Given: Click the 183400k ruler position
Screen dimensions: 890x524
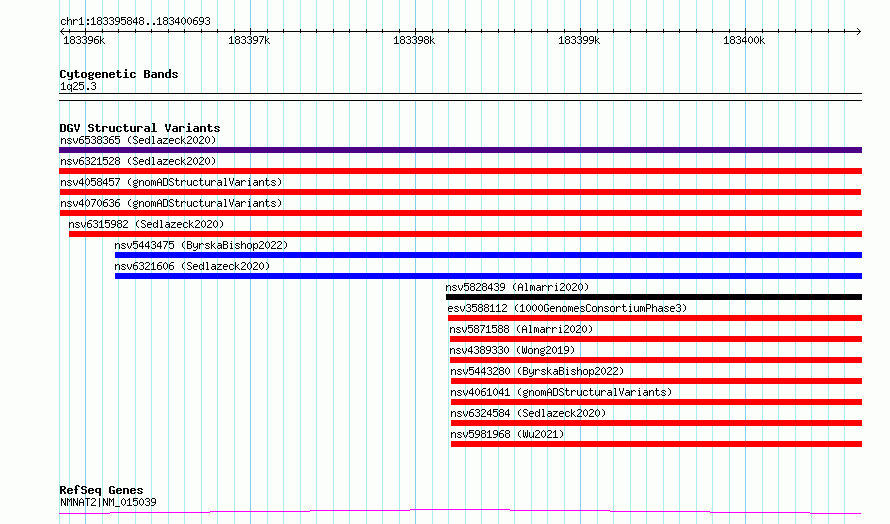Looking at the screenshot, I should (x=744, y=40).
